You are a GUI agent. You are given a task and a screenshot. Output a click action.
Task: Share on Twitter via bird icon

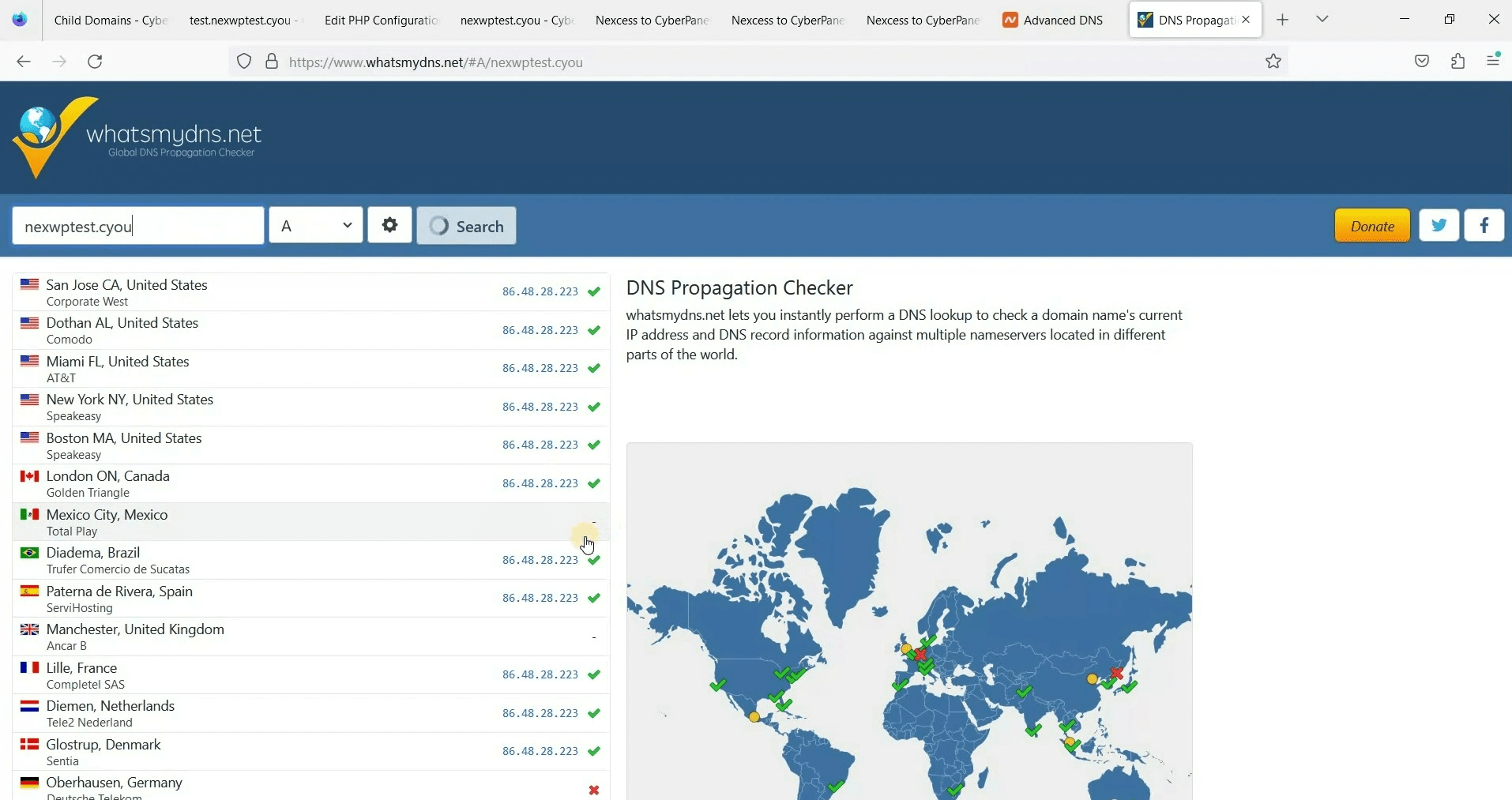[1439, 225]
